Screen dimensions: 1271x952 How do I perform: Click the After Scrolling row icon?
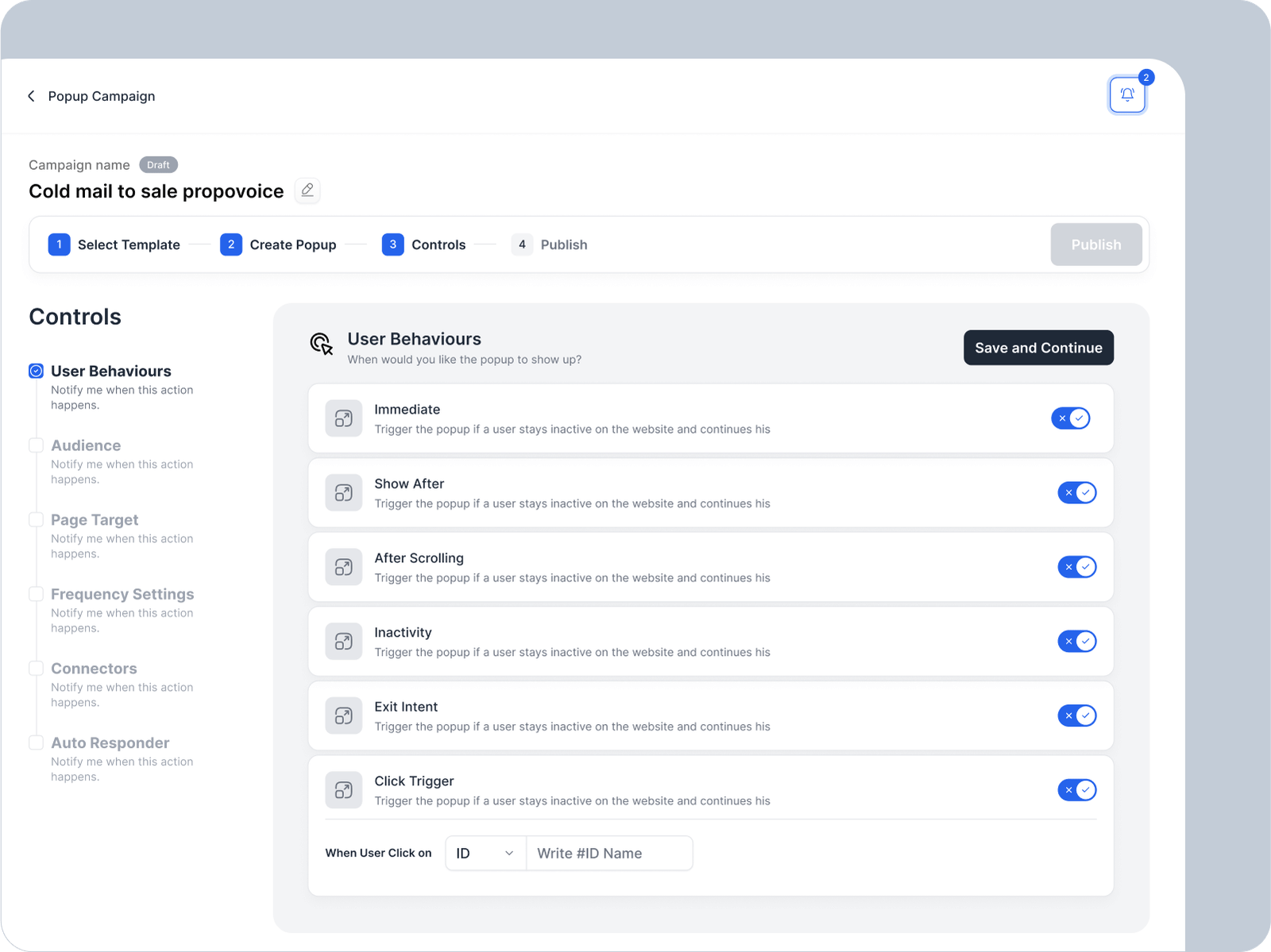[x=343, y=567]
